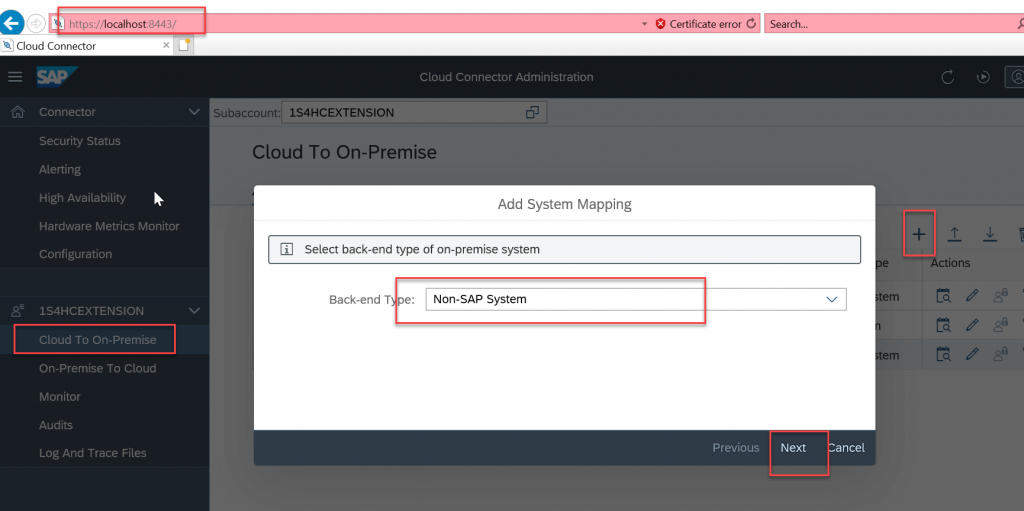The height and width of the screenshot is (511, 1024).
Task: Open Monitor in the sidebar
Action: tap(60, 397)
